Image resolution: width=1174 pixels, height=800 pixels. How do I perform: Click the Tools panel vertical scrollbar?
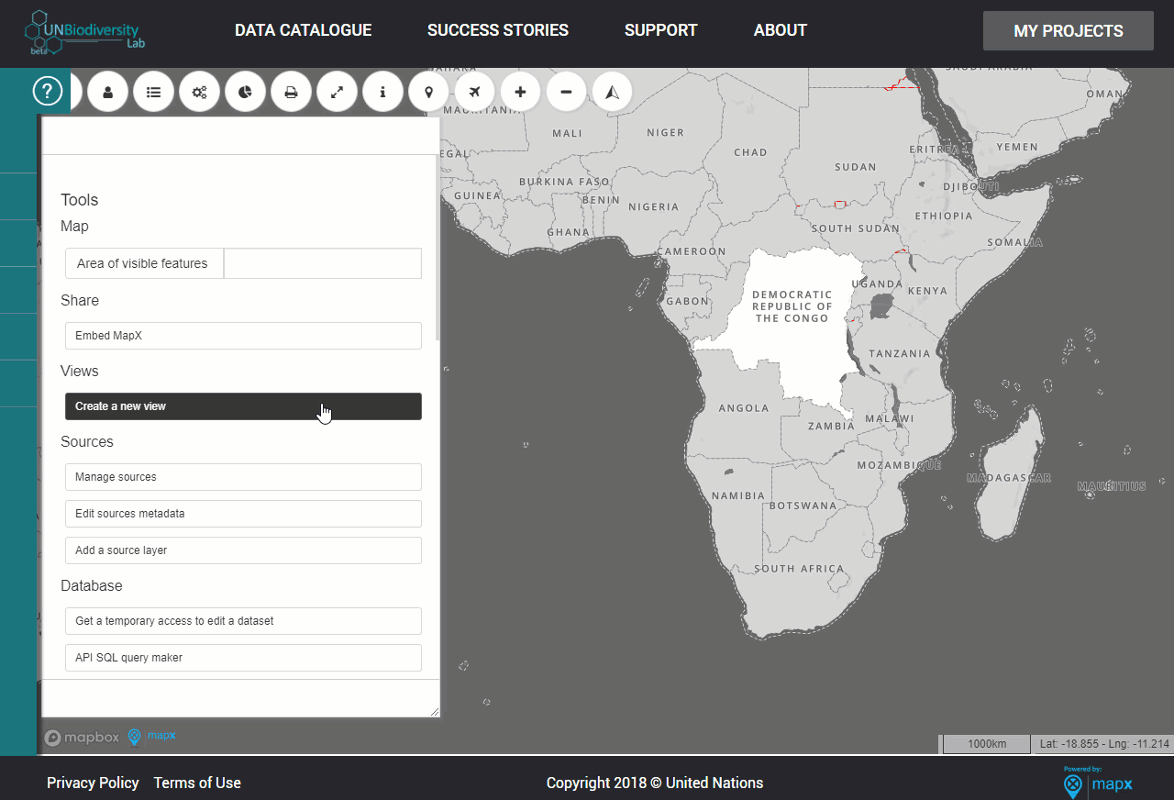point(437,249)
